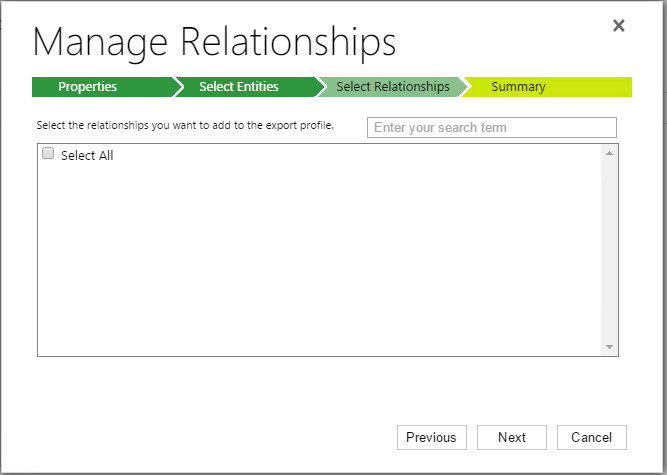Click the Previous button
667x475 pixels.
coord(432,437)
